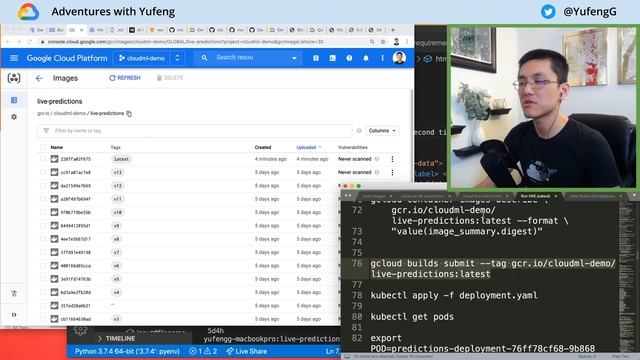Expand the search bar dropdown arrow

click(294, 58)
